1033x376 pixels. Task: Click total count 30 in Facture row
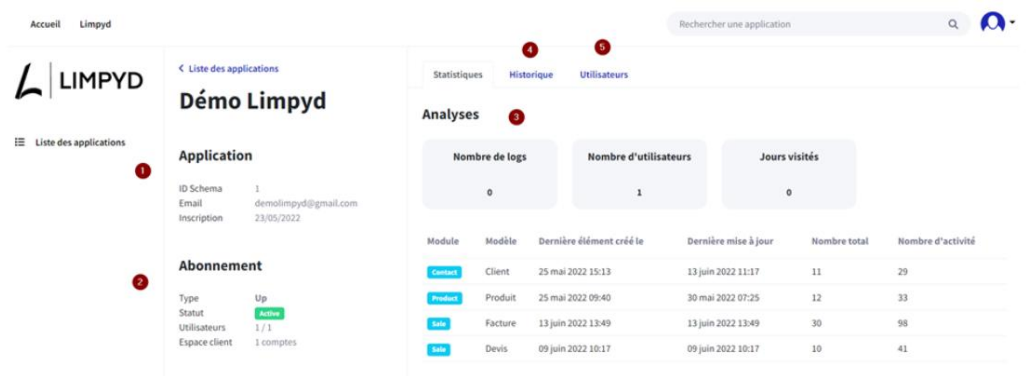(817, 323)
